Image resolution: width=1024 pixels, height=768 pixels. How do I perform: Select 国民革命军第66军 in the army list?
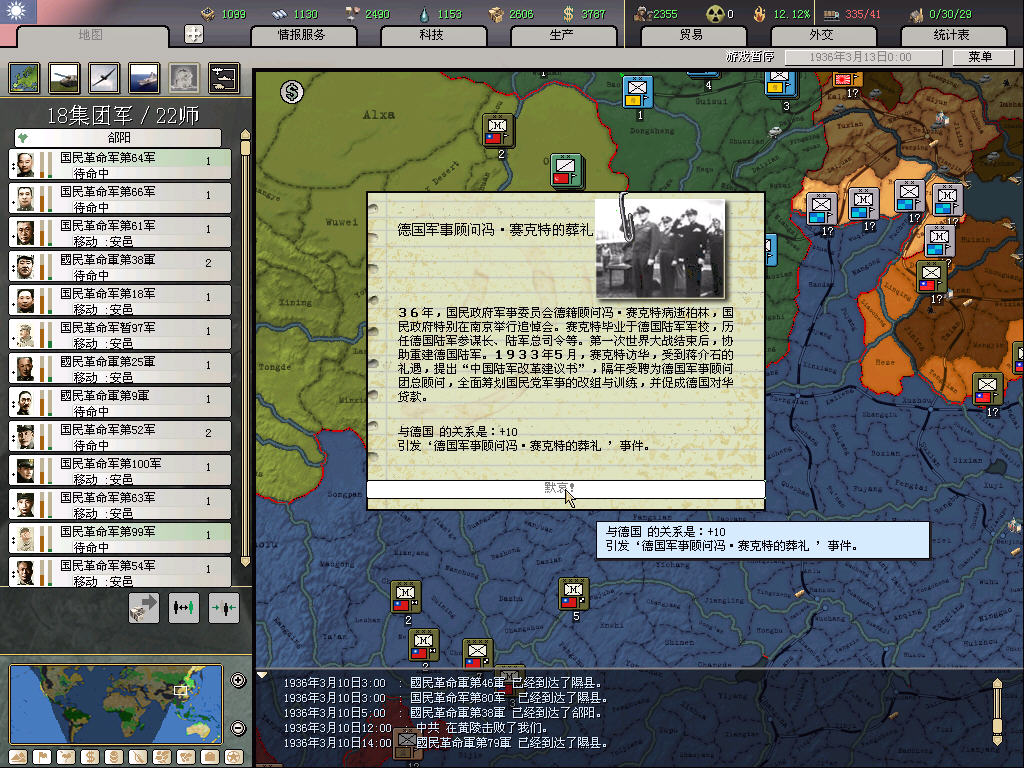(x=120, y=199)
